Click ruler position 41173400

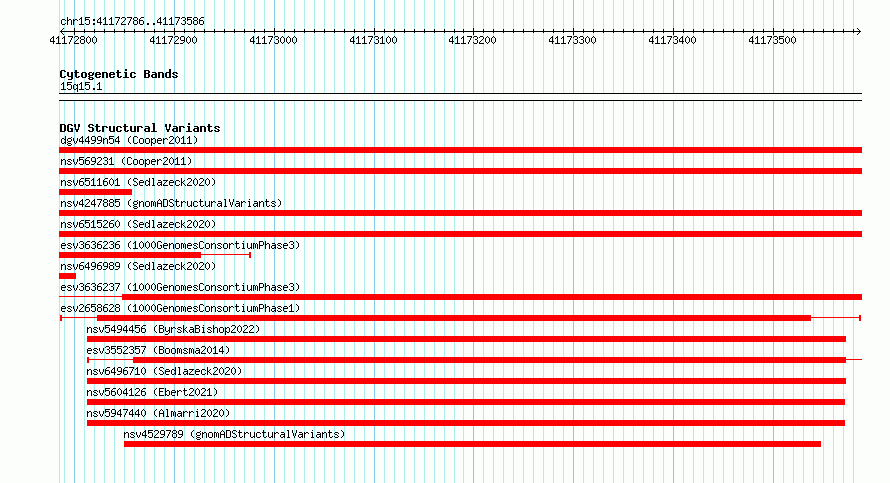click(x=672, y=40)
